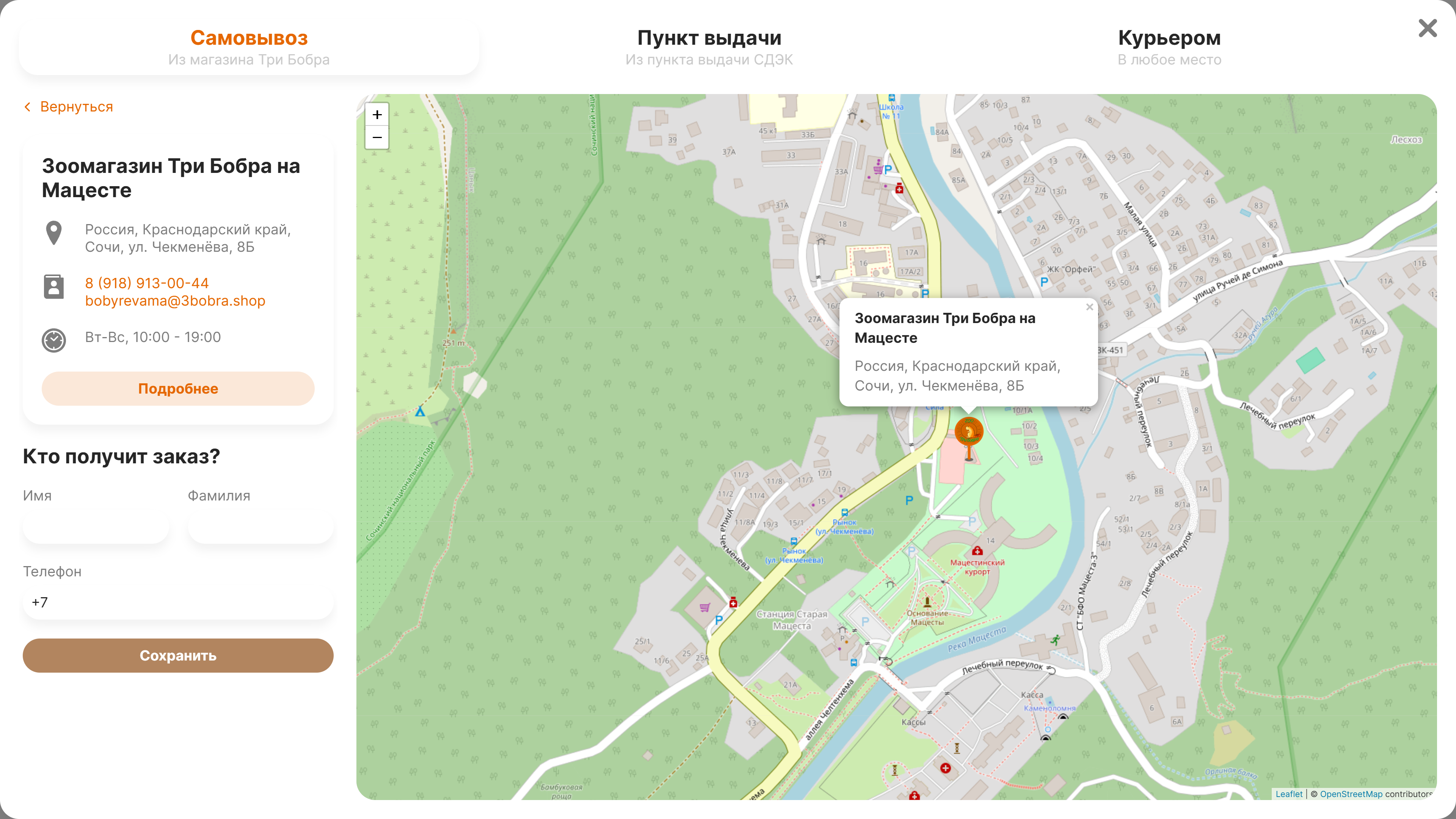Click Вернуться link to go back
This screenshot has width=1456, height=819.
click(76, 107)
